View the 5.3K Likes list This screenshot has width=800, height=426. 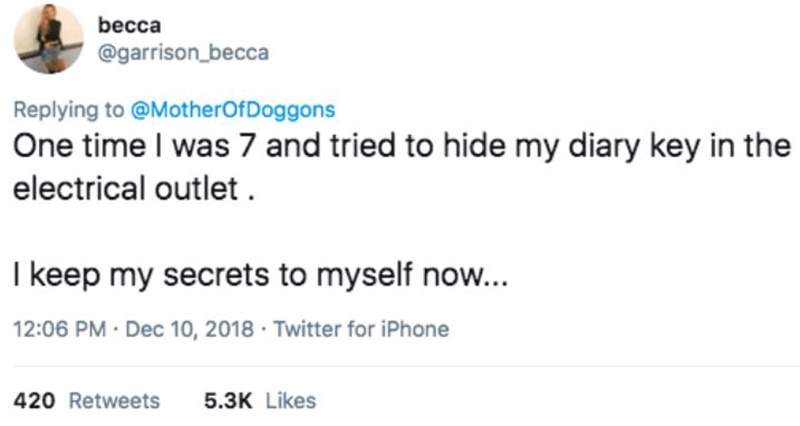[258, 401]
